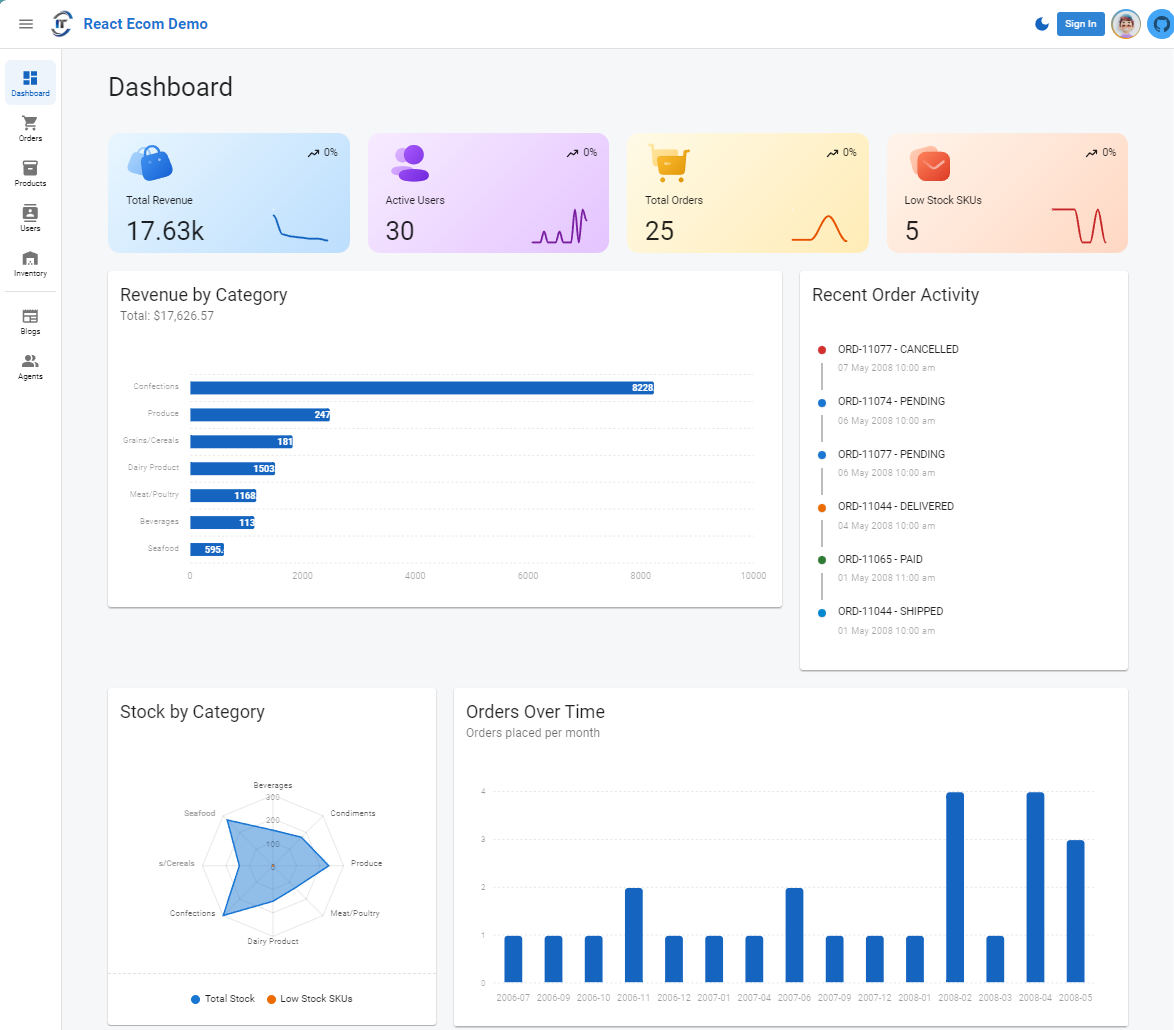Screen dimensions: 1174x1030
Task: Click orange dot beside delivered order
Action: (x=822, y=508)
